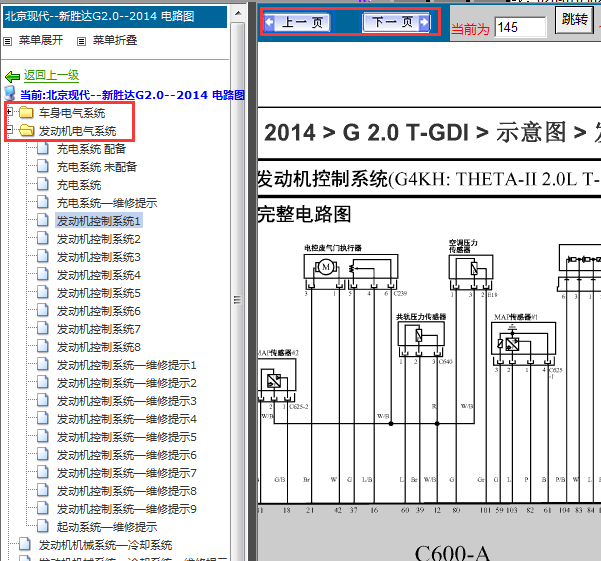Open 发动机控制系统—维修提示3
This screenshot has height=561, width=601.
click(126, 401)
